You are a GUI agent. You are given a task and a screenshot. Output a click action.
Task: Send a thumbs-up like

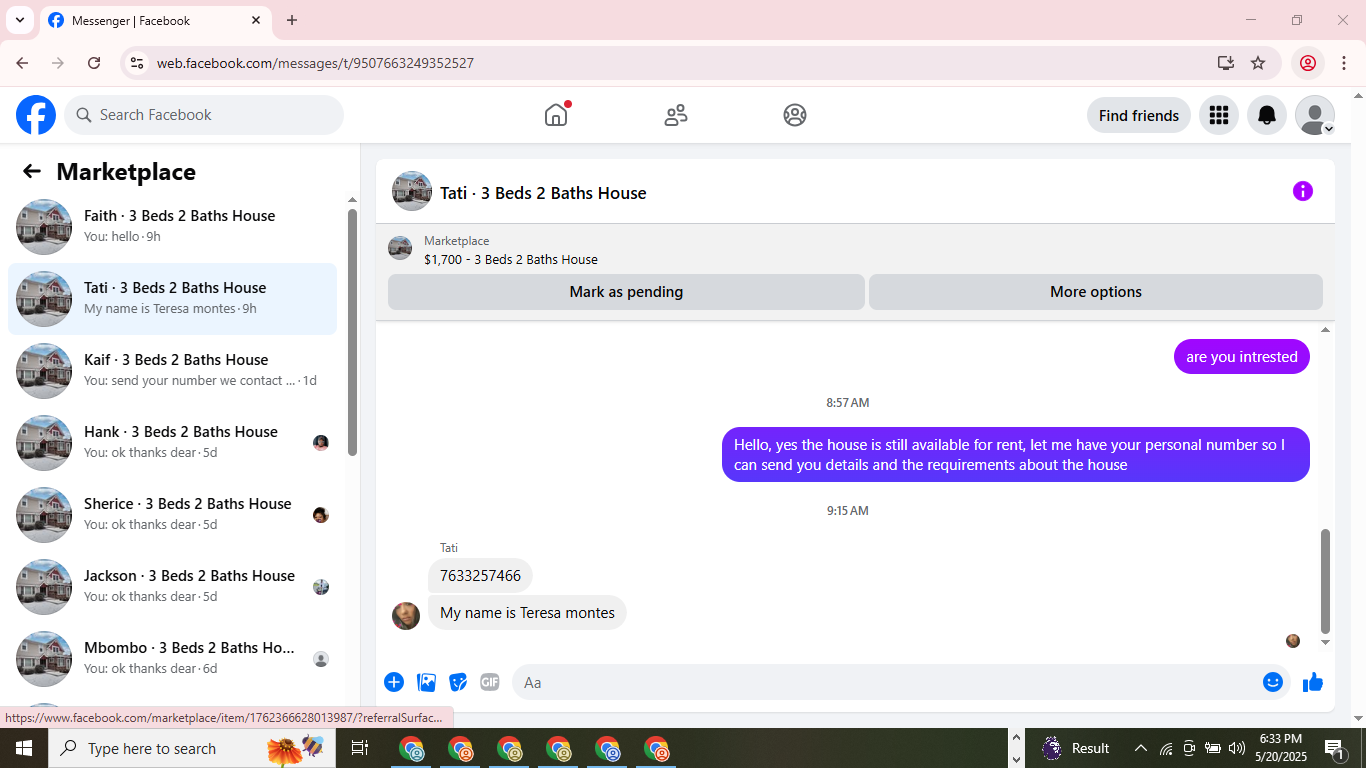pyautogui.click(x=1313, y=682)
